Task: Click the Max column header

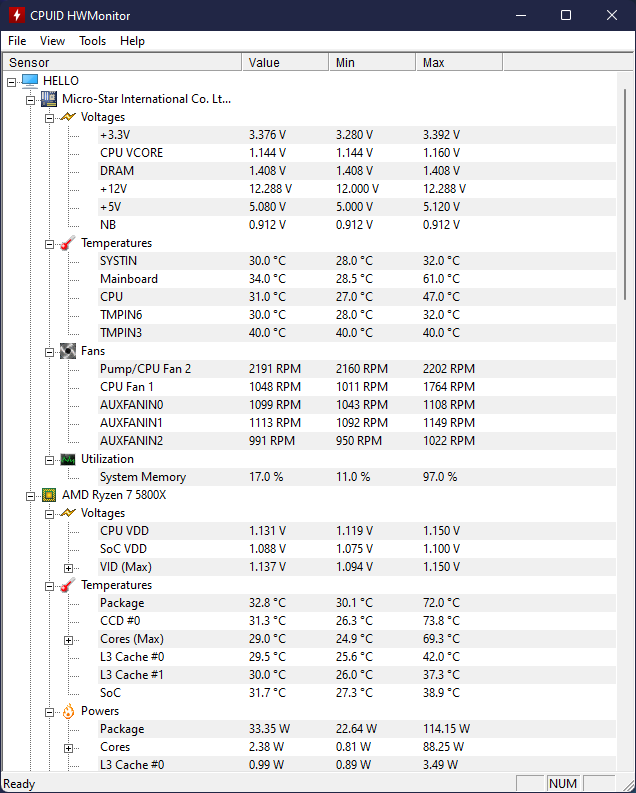Action: tap(459, 63)
